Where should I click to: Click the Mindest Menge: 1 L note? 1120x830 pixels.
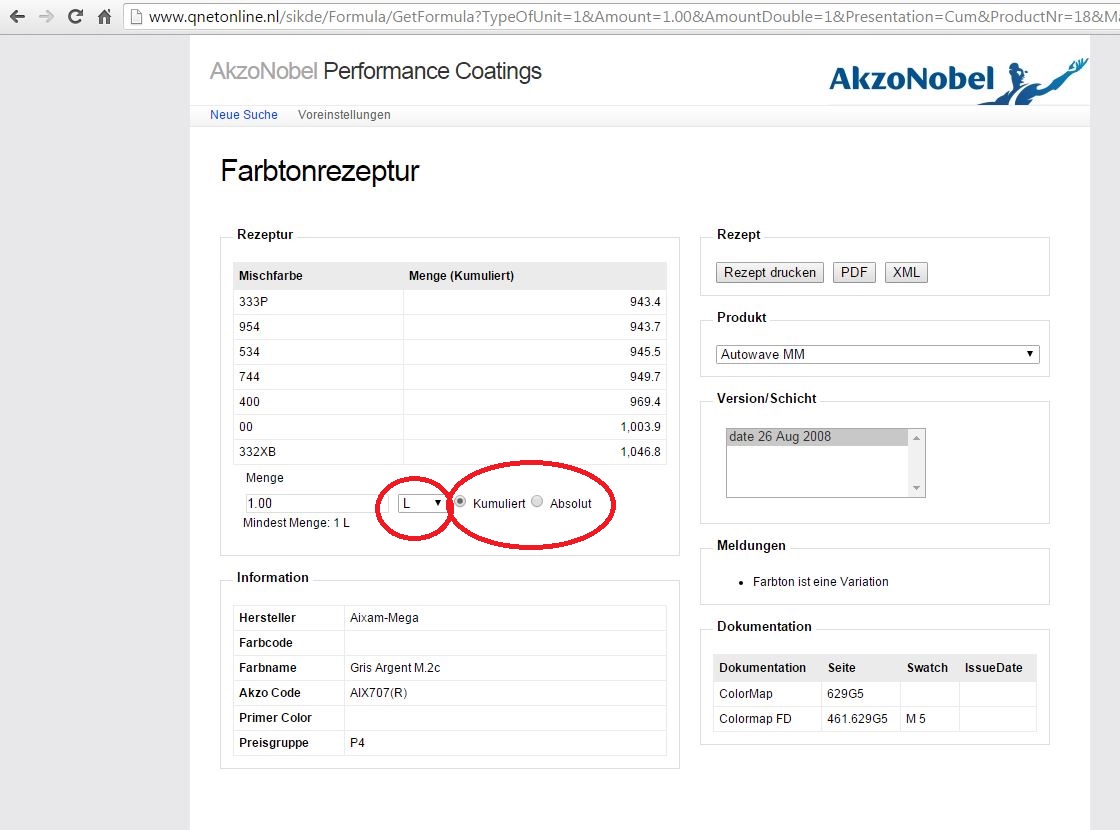(x=296, y=523)
